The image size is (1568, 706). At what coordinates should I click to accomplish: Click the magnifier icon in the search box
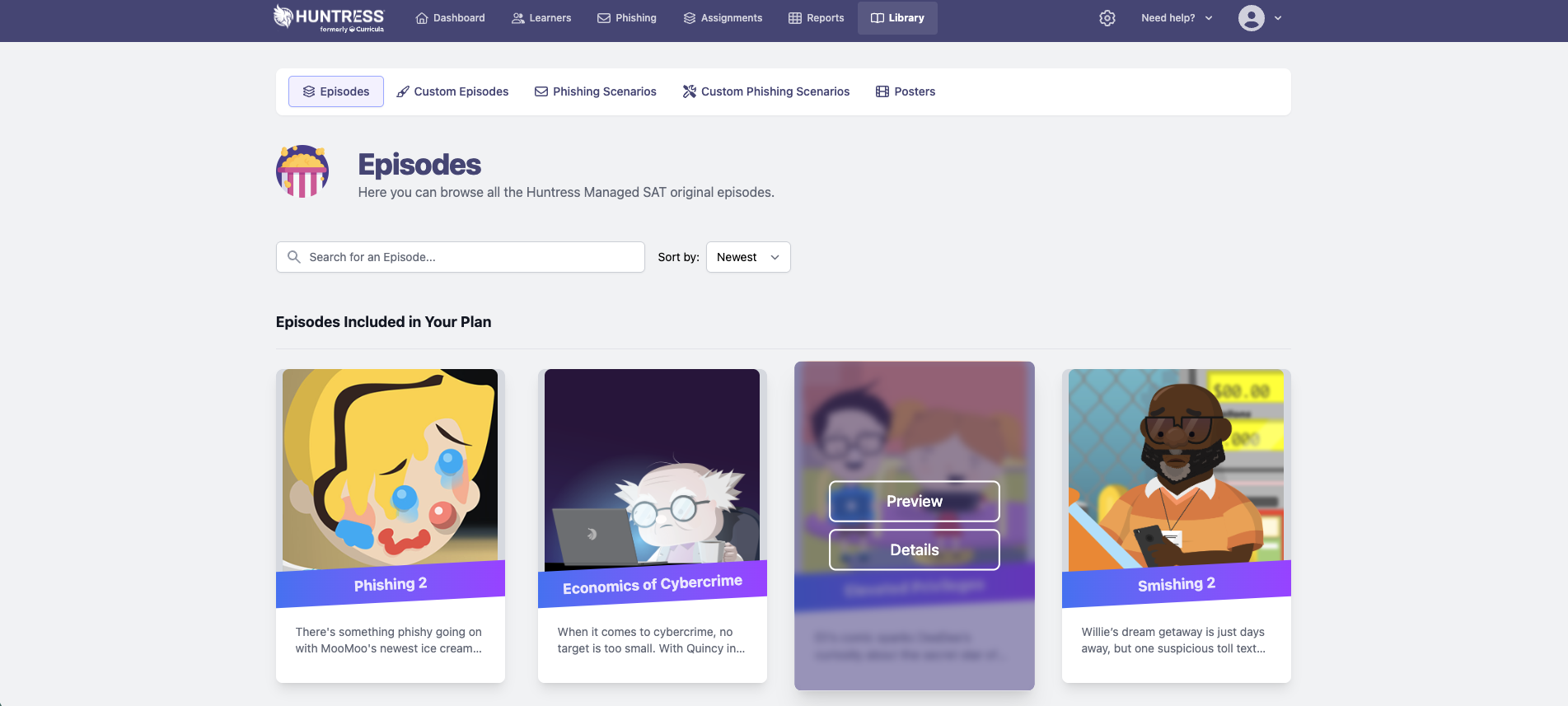coord(293,257)
